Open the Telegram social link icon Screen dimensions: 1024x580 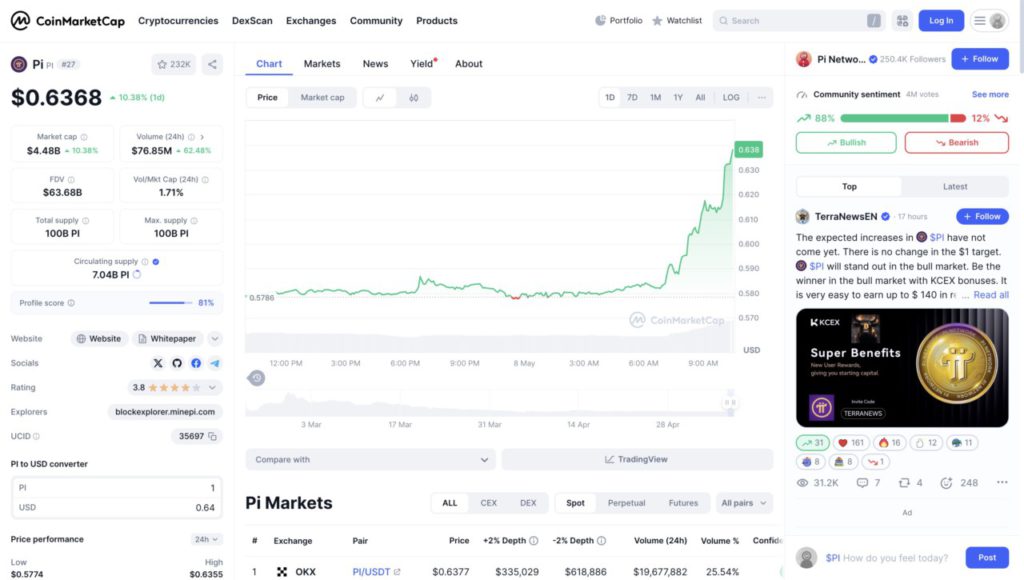click(x=215, y=363)
